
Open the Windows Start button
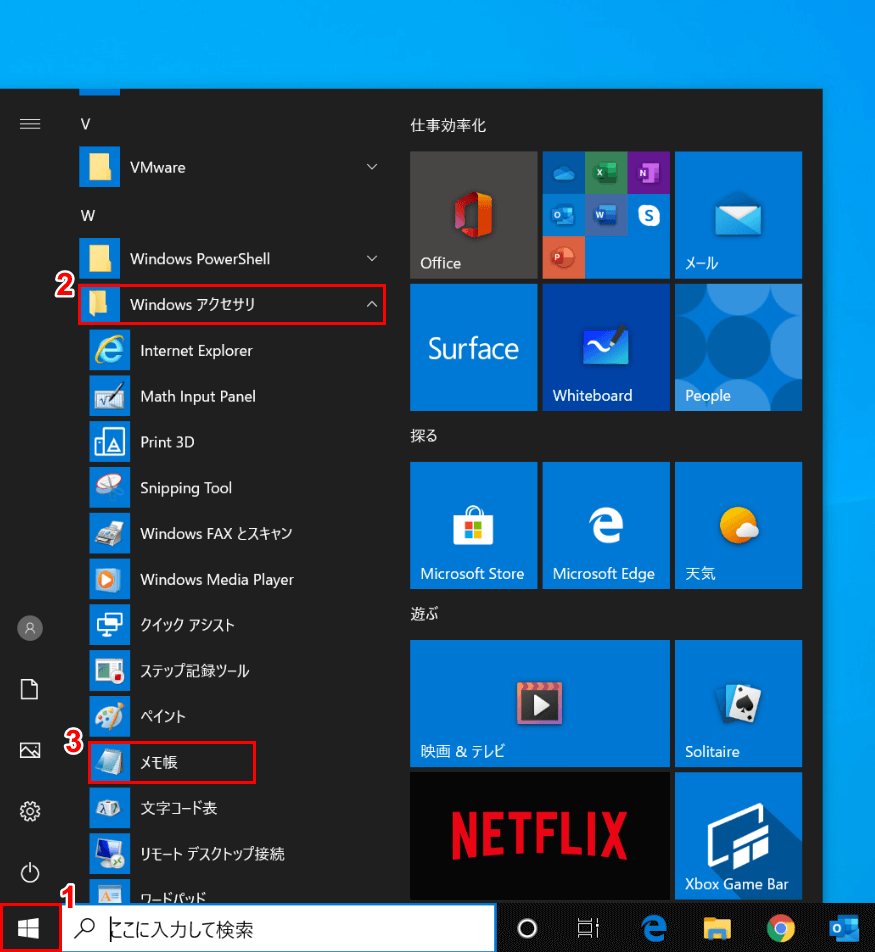coord(29,928)
